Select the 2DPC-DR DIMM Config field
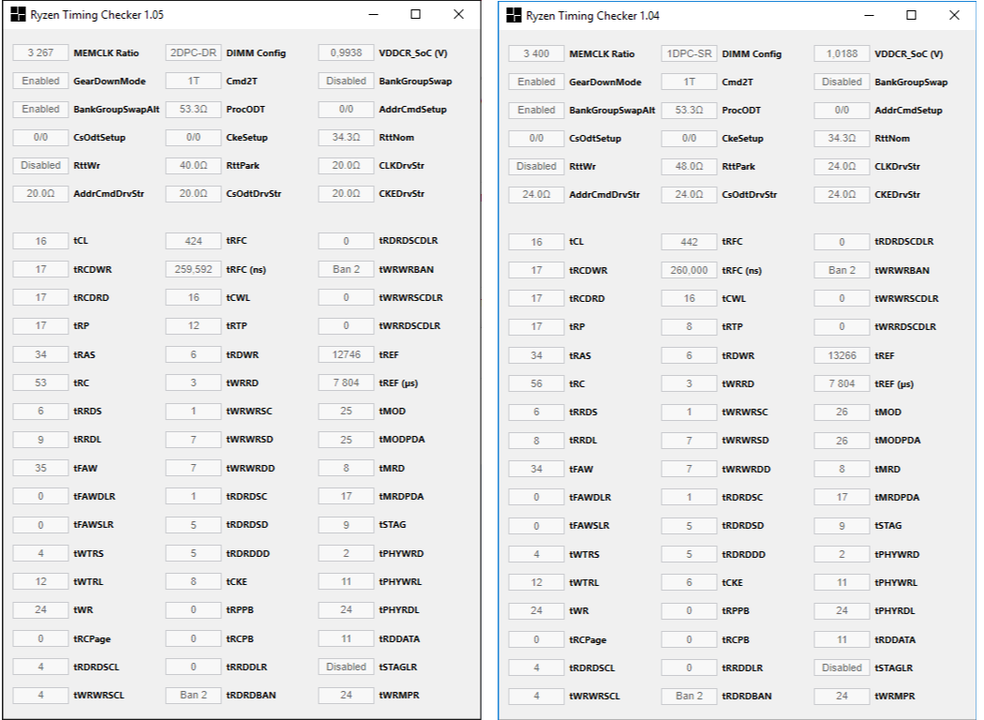Viewport: 984px width, 720px height. (x=193, y=53)
